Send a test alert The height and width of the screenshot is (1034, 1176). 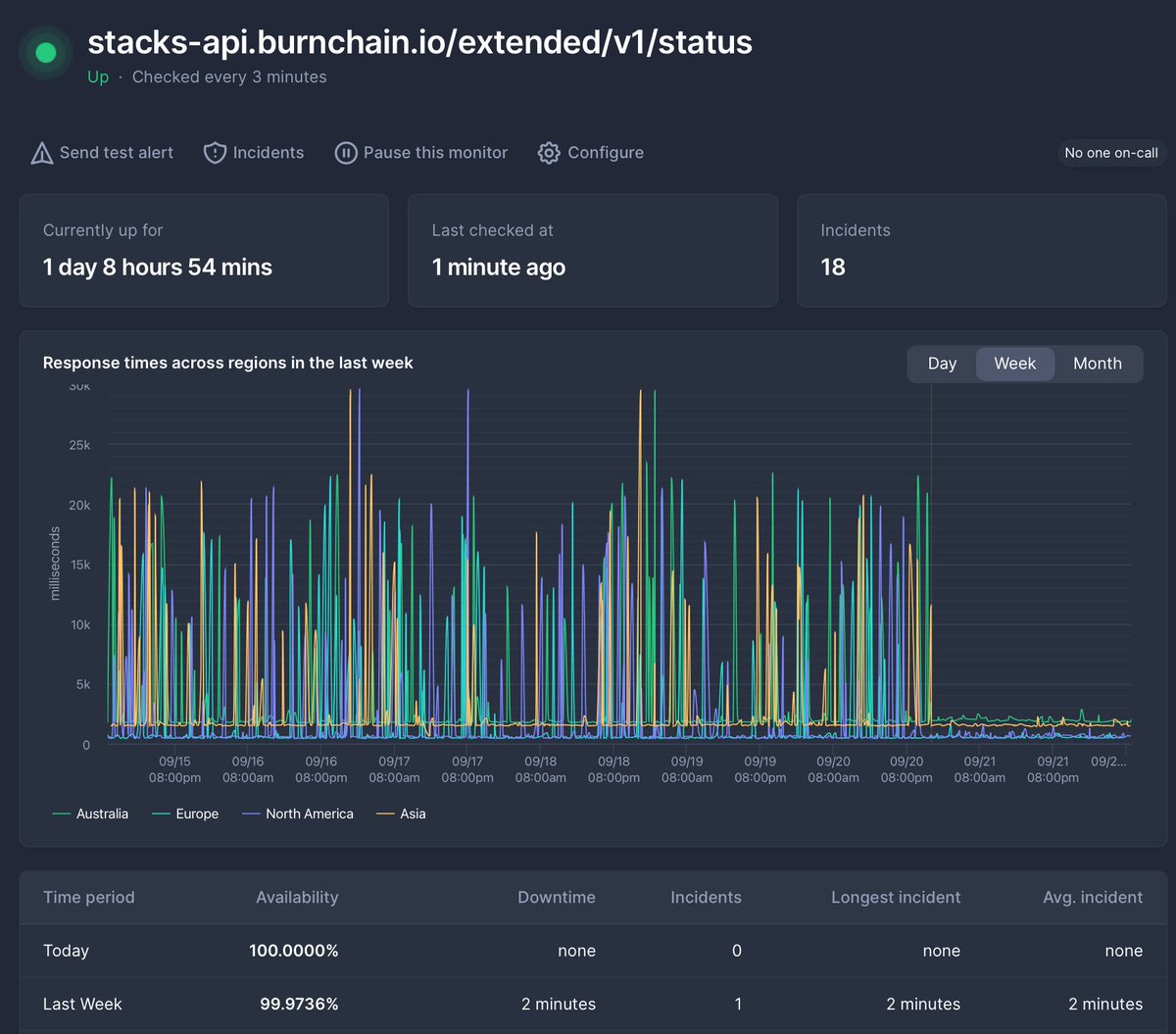(102, 153)
